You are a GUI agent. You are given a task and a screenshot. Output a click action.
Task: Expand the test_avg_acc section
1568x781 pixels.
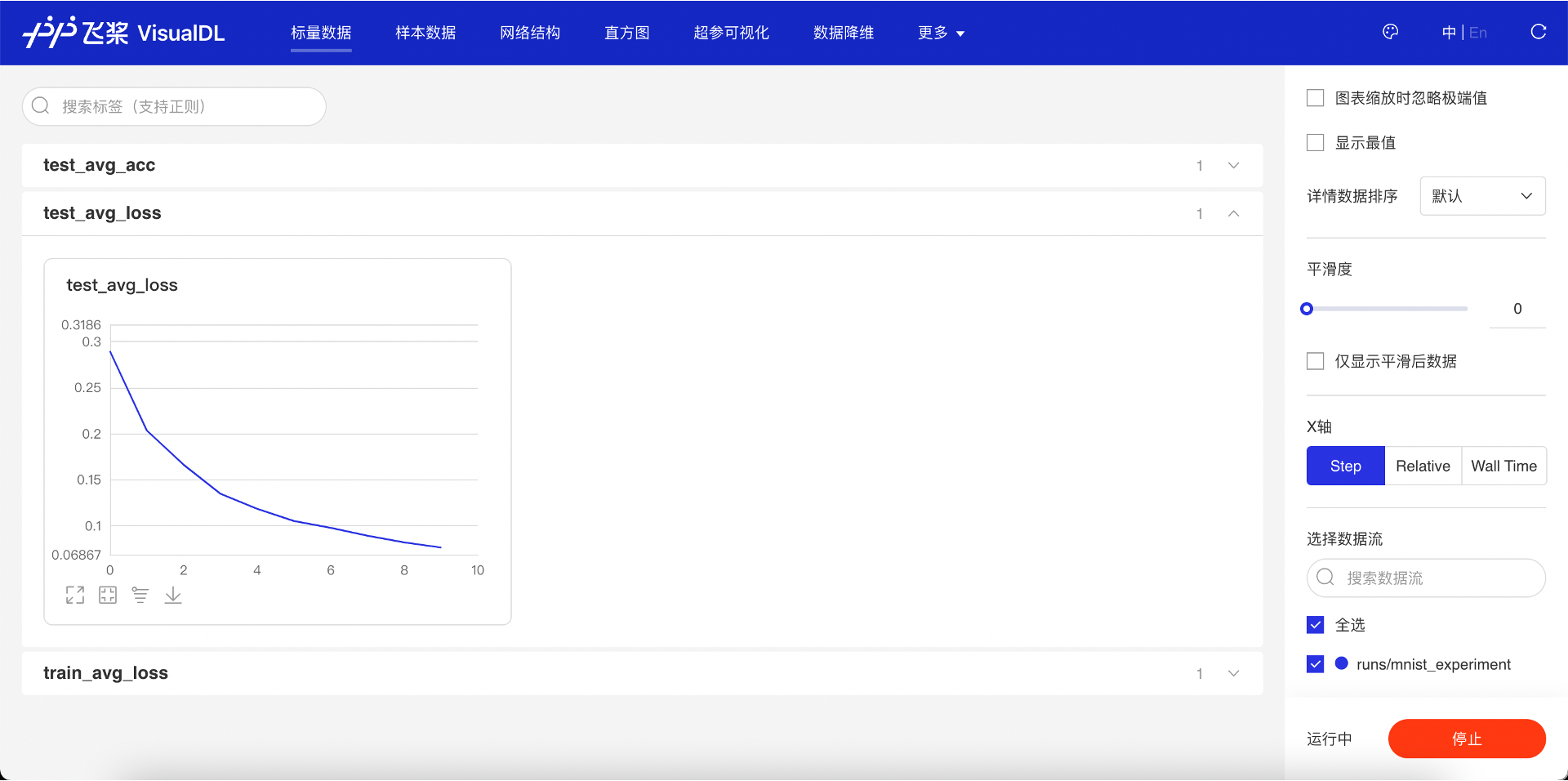point(1233,166)
